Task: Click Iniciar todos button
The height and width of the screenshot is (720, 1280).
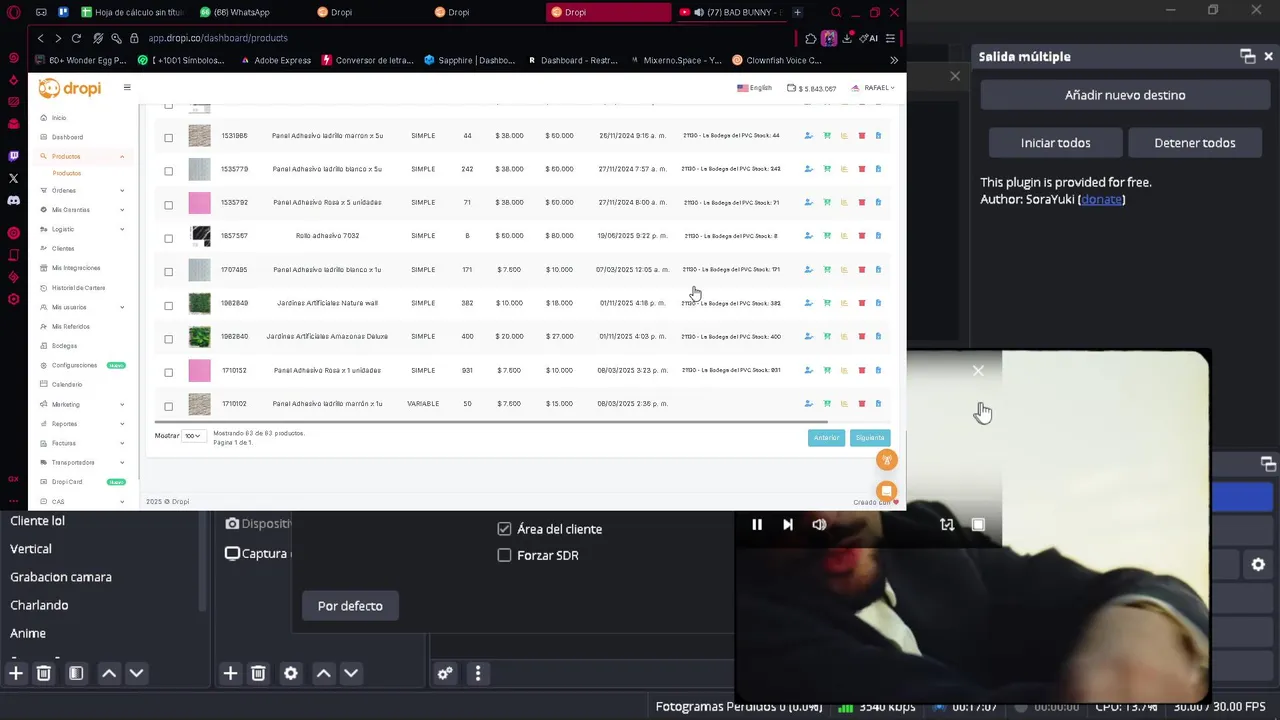Action: (1055, 143)
